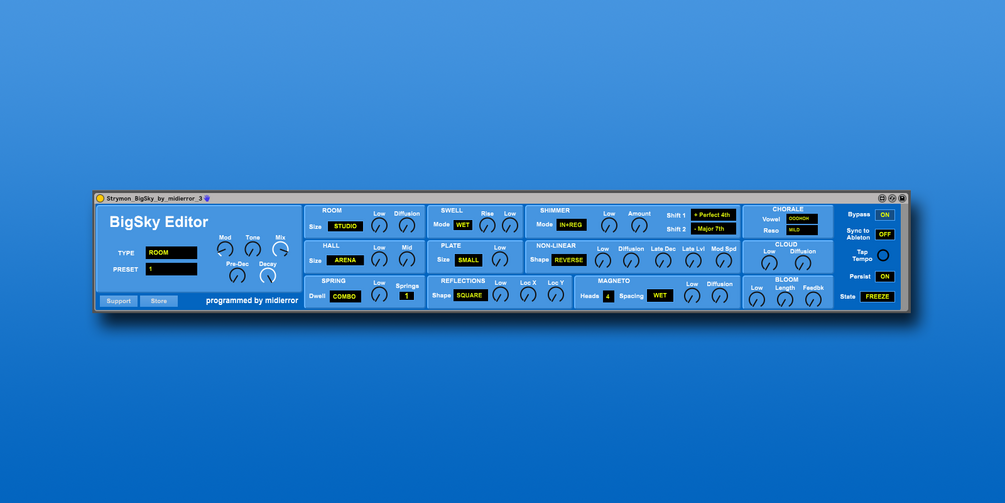Viewport: 1005px width, 503px height.
Task: Click the Tone knob
Action: pos(253,249)
